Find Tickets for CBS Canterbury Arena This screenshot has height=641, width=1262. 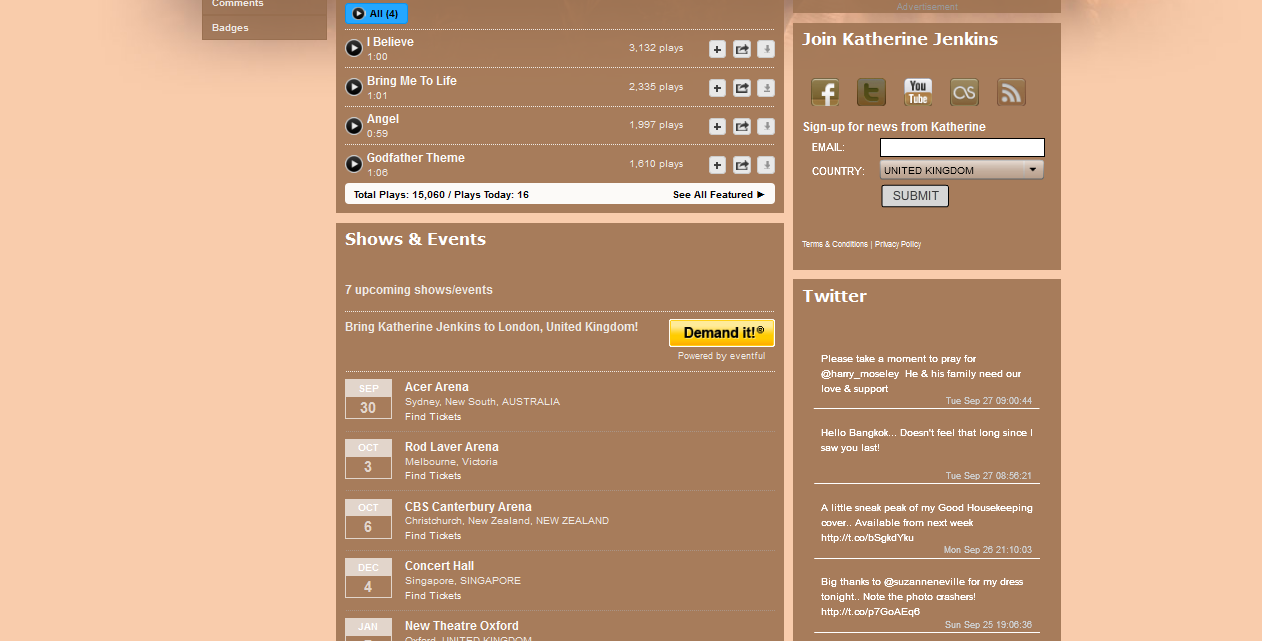[433, 536]
